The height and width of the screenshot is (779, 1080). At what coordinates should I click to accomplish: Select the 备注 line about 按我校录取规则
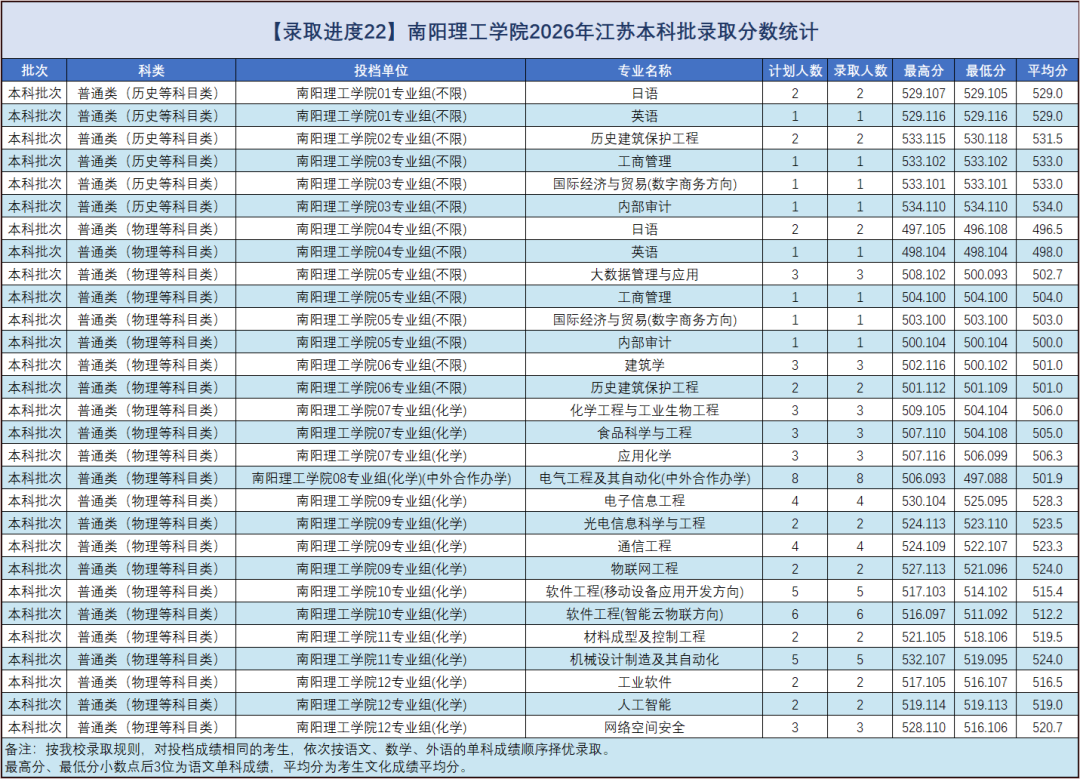pyautogui.click(x=308, y=749)
